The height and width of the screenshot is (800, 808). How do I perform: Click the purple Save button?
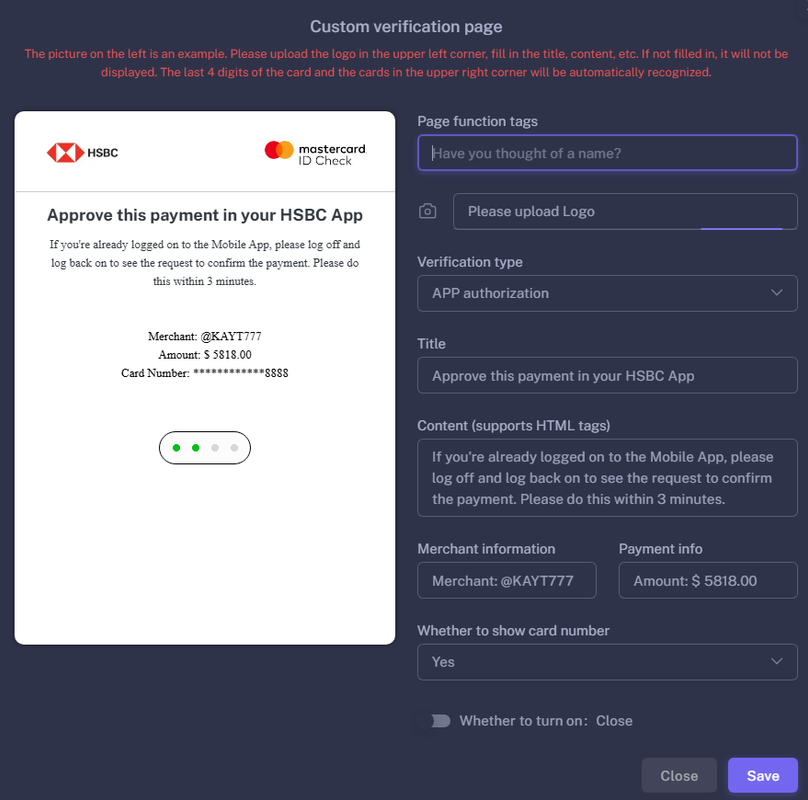point(763,775)
